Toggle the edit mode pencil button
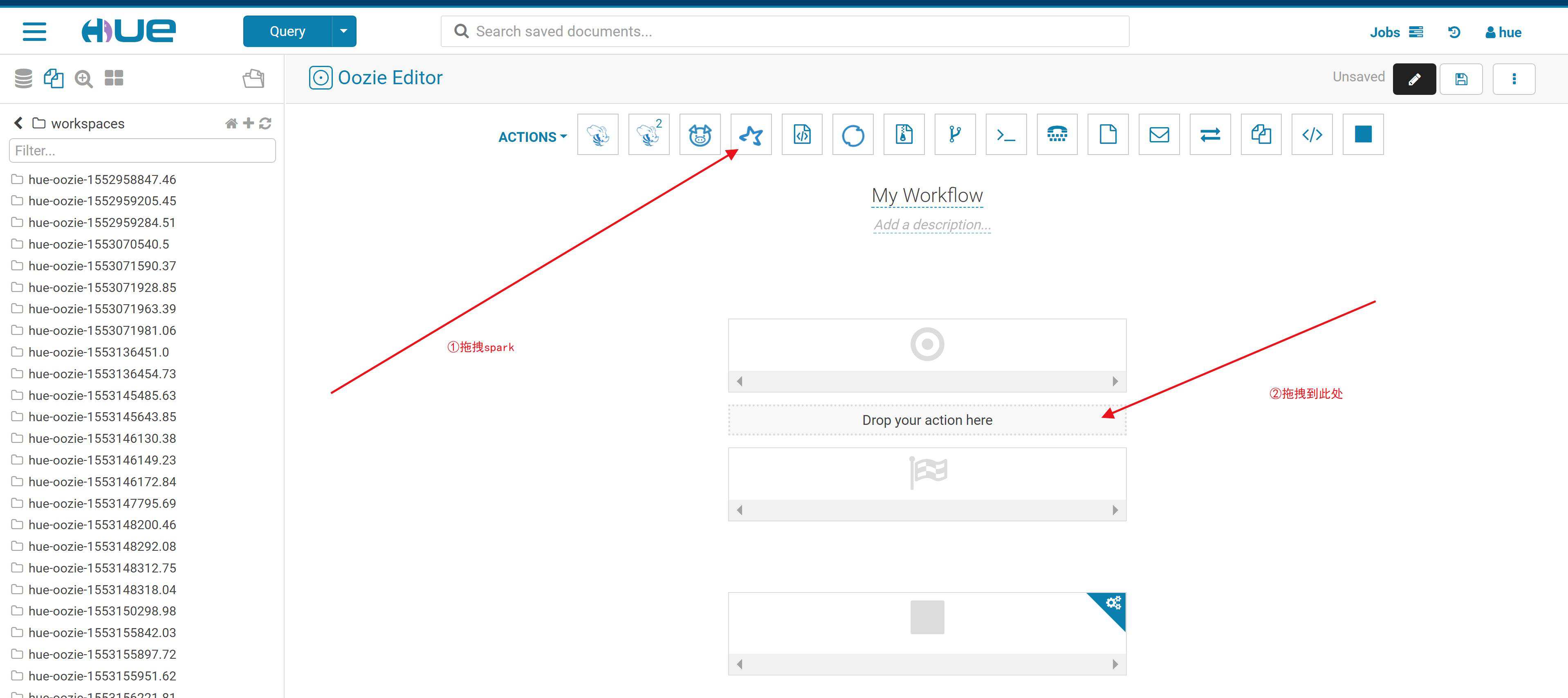 1414,79
